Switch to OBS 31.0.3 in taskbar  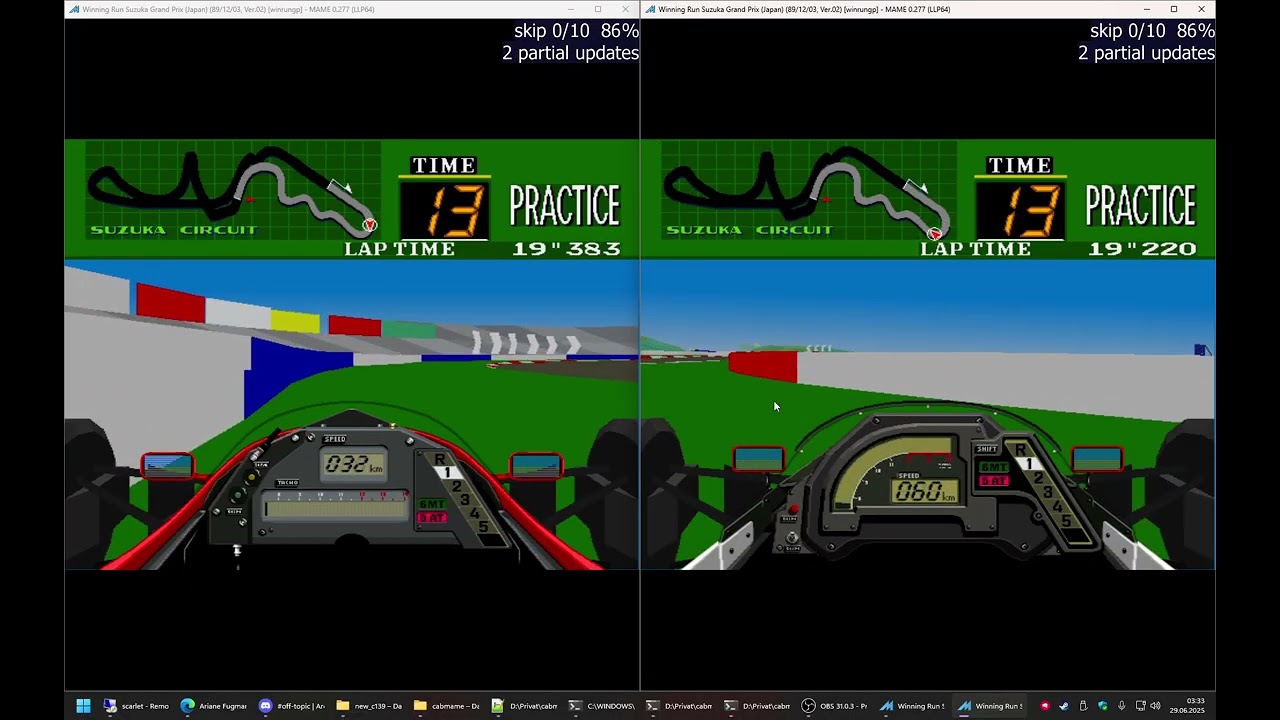836,706
